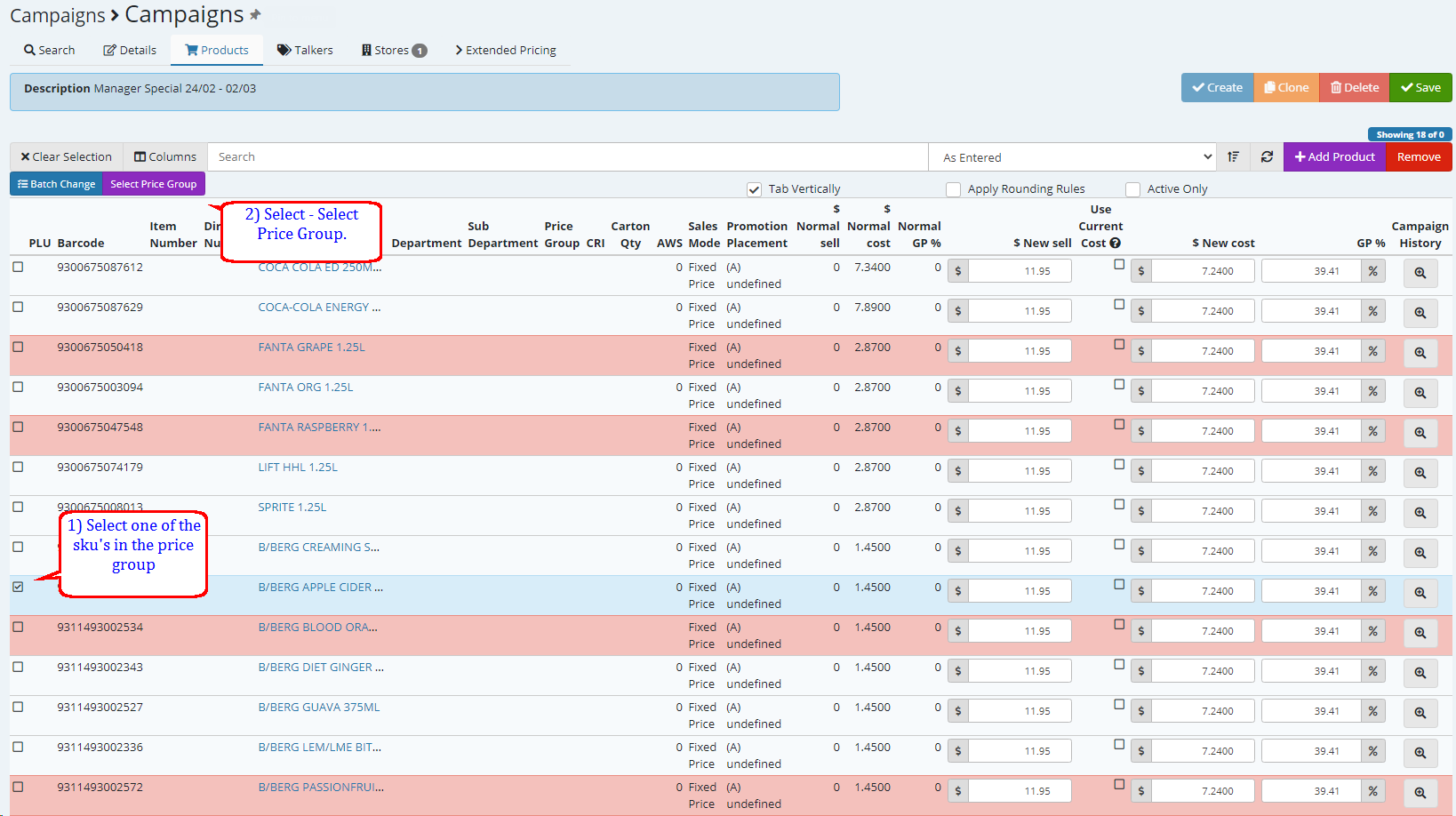The height and width of the screenshot is (816, 1456).
Task: Click the Use Current Cost help icon
Action: point(1115,243)
